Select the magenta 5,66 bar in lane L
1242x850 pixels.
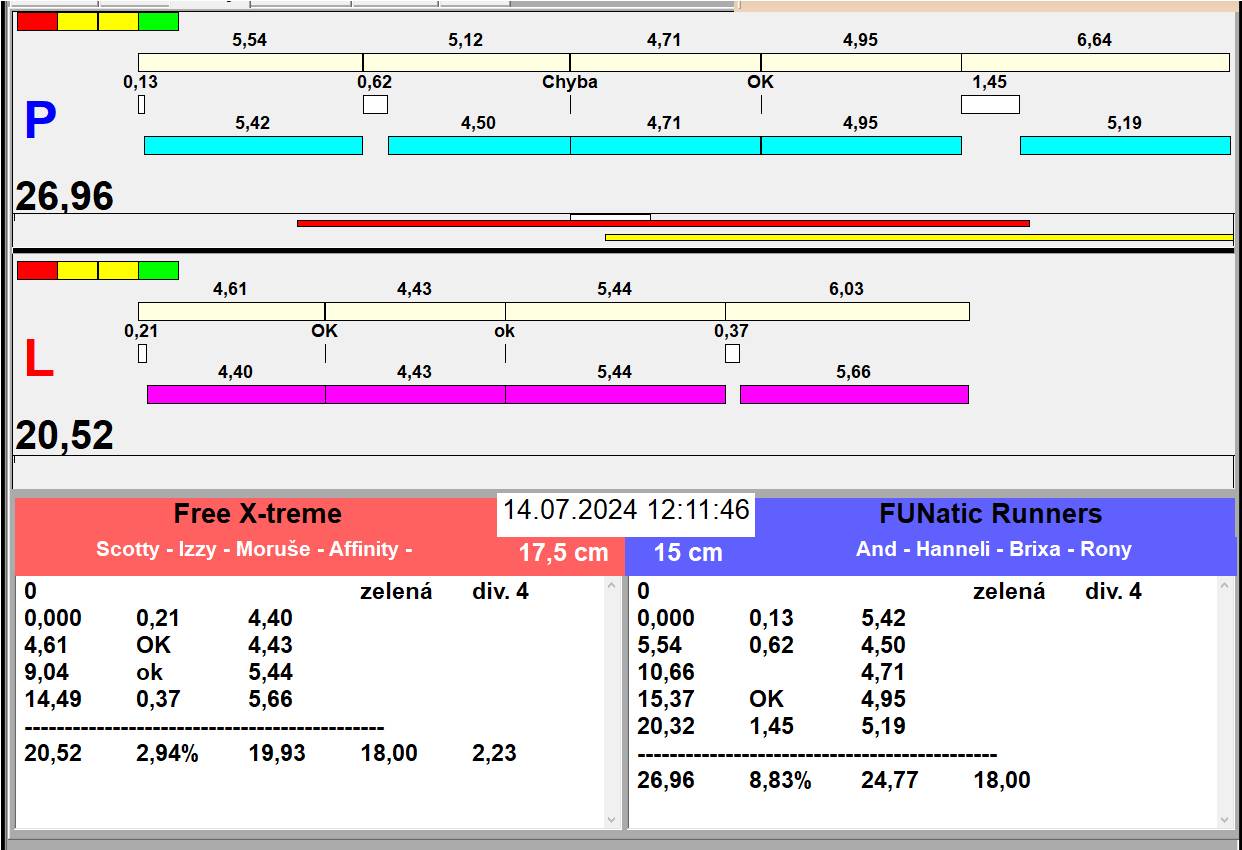(854, 394)
